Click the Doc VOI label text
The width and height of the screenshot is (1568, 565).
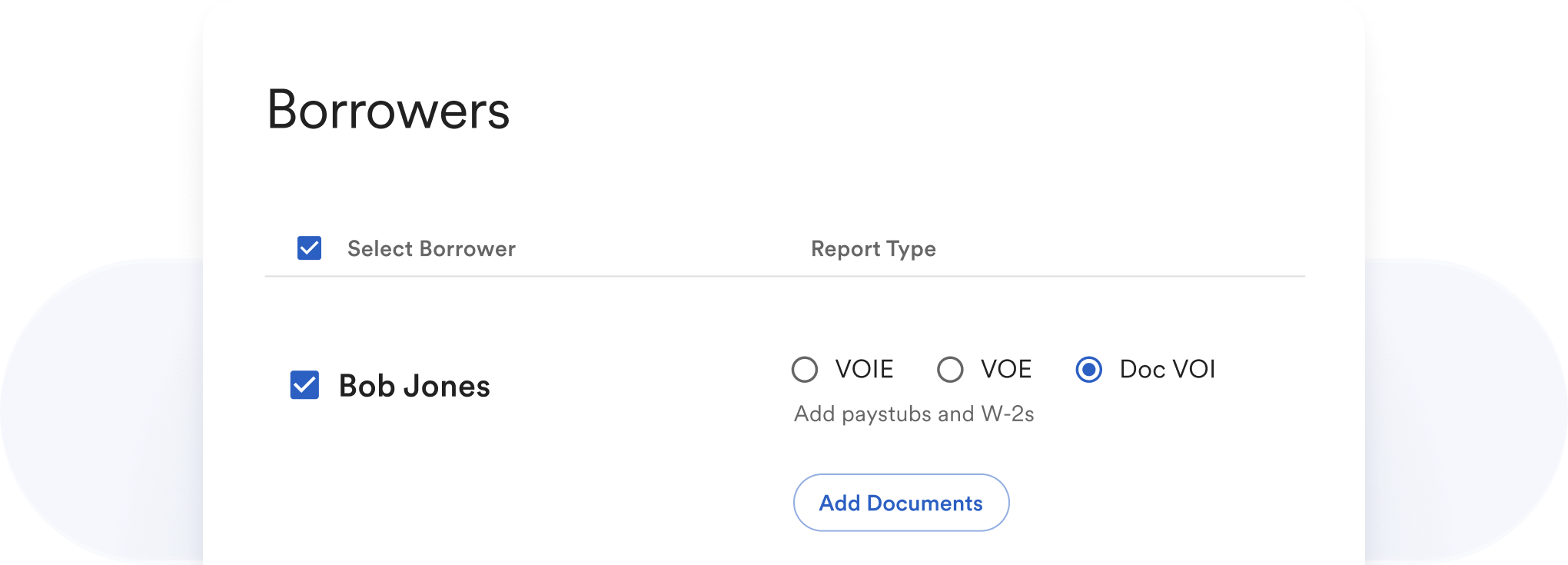1167,370
